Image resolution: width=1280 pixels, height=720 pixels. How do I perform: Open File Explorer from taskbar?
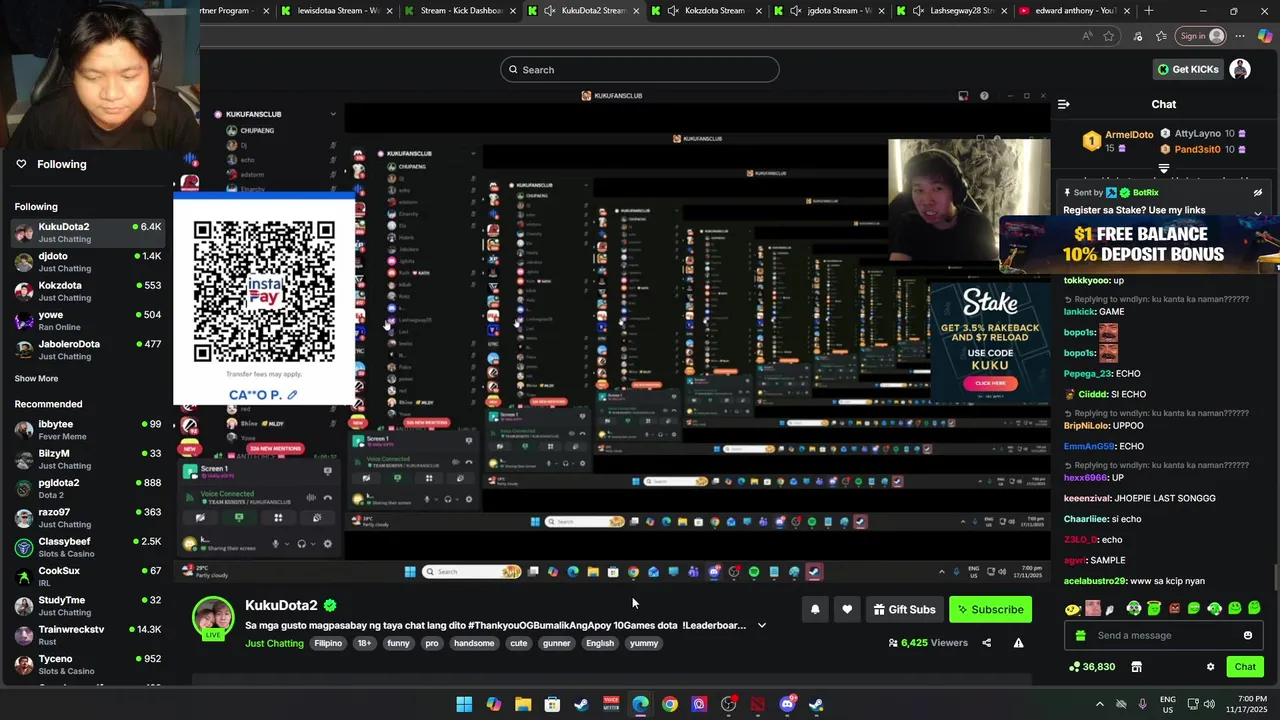coord(523,704)
